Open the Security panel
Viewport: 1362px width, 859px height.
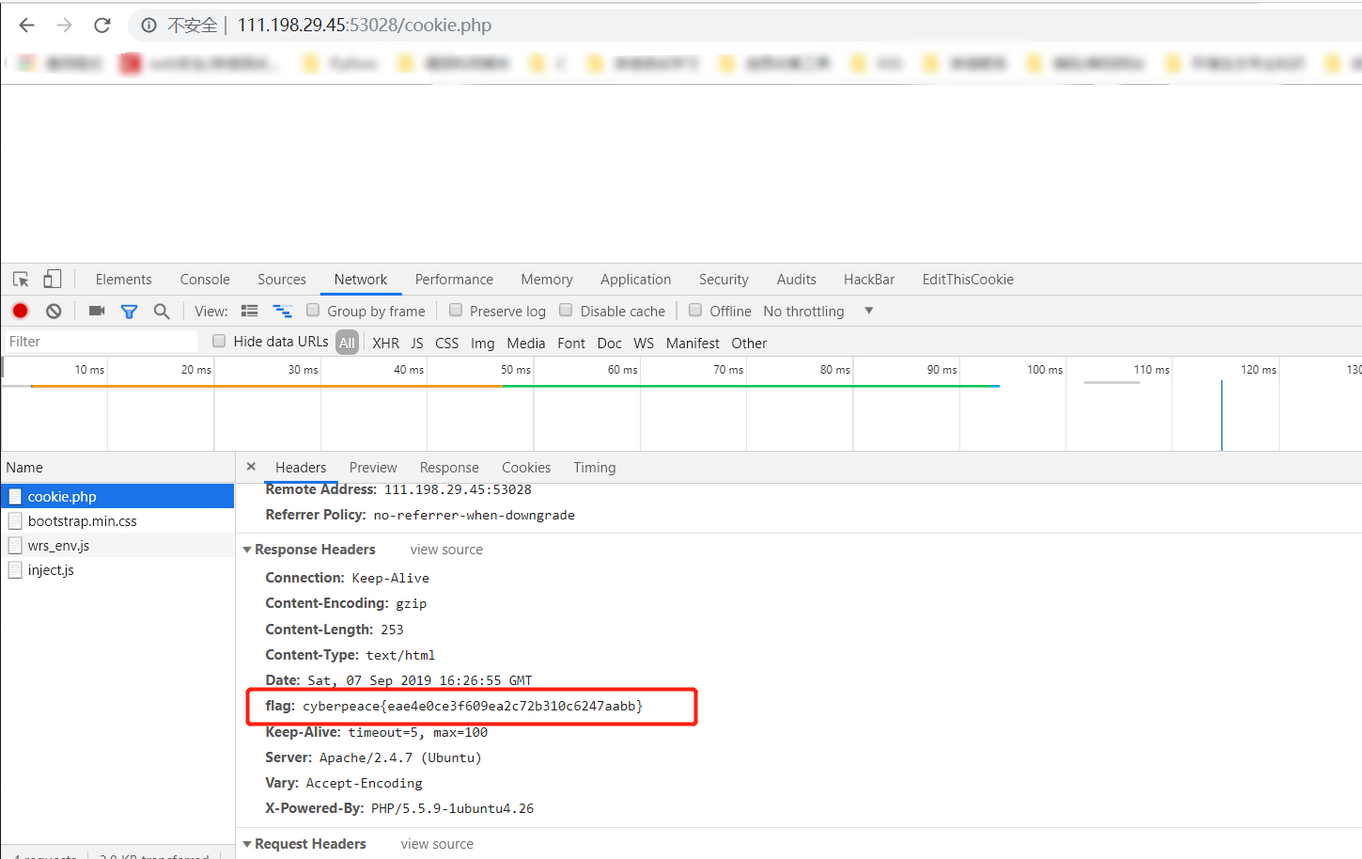(x=724, y=279)
